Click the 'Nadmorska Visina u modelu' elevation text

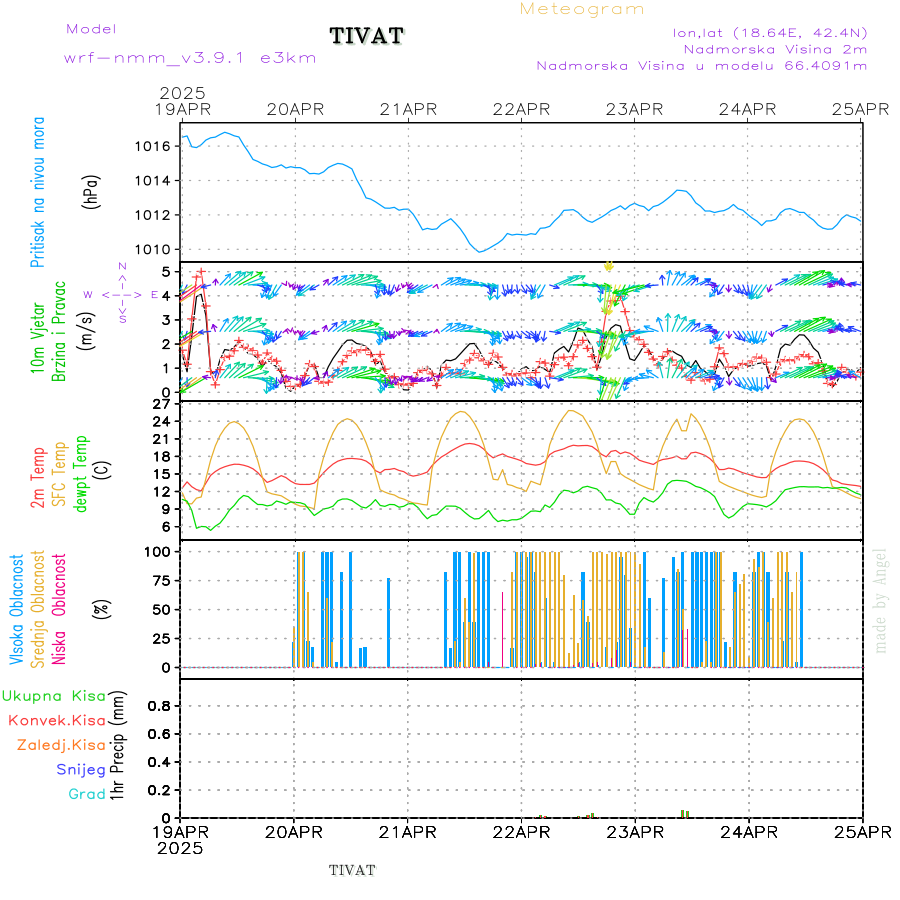pyautogui.click(x=701, y=66)
